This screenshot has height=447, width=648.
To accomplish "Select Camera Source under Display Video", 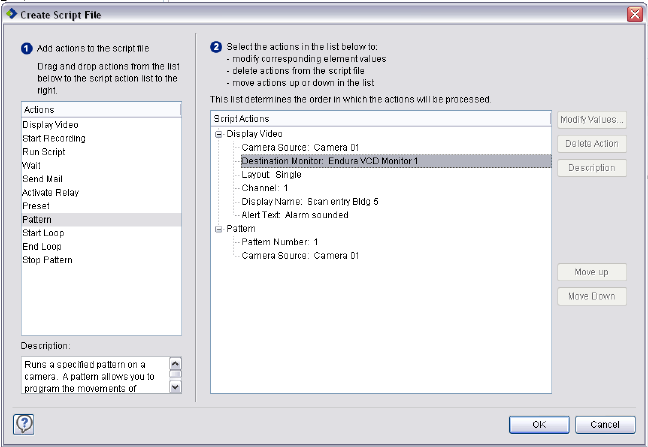I will point(300,147).
